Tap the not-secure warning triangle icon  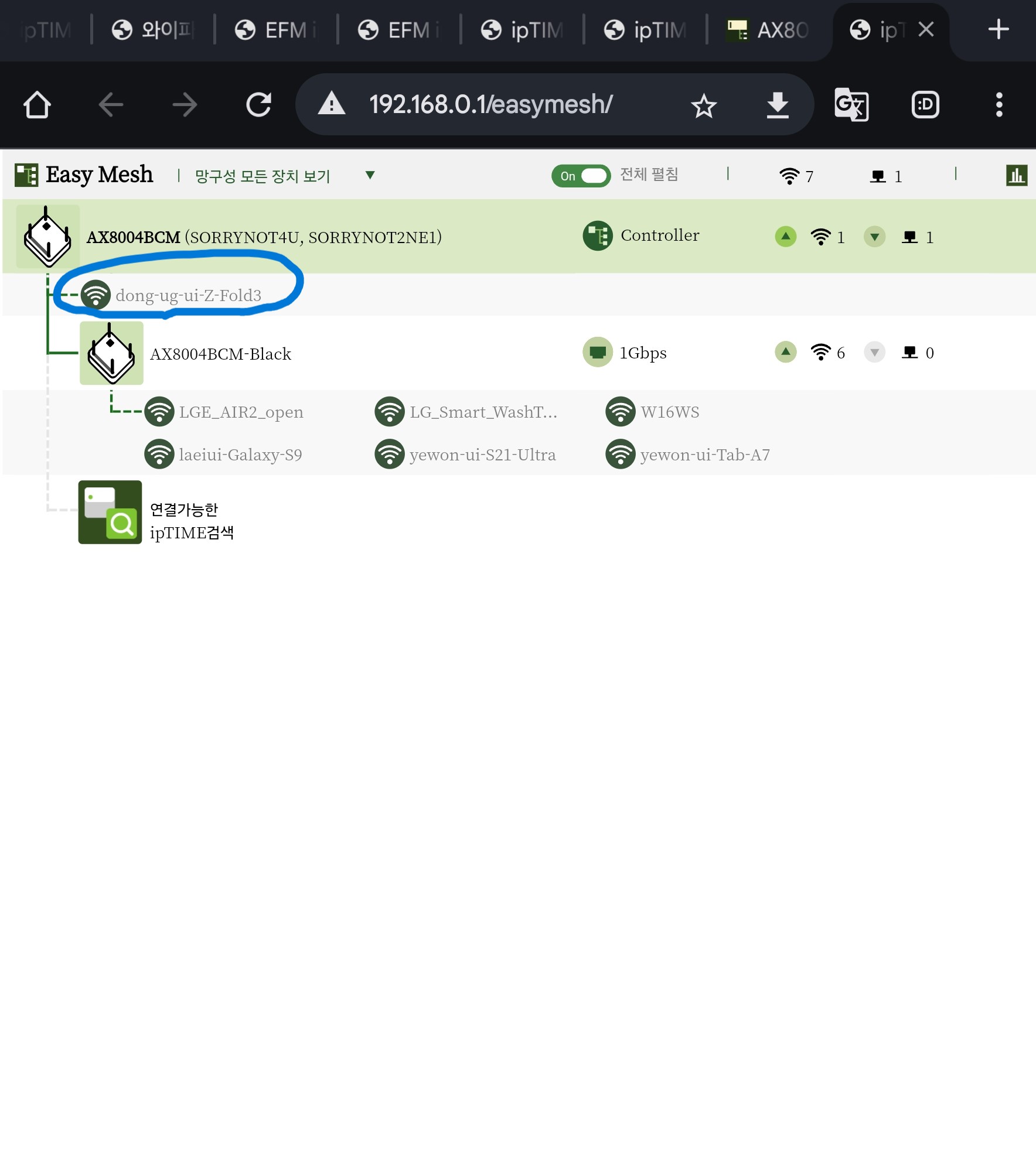(x=332, y=104)
